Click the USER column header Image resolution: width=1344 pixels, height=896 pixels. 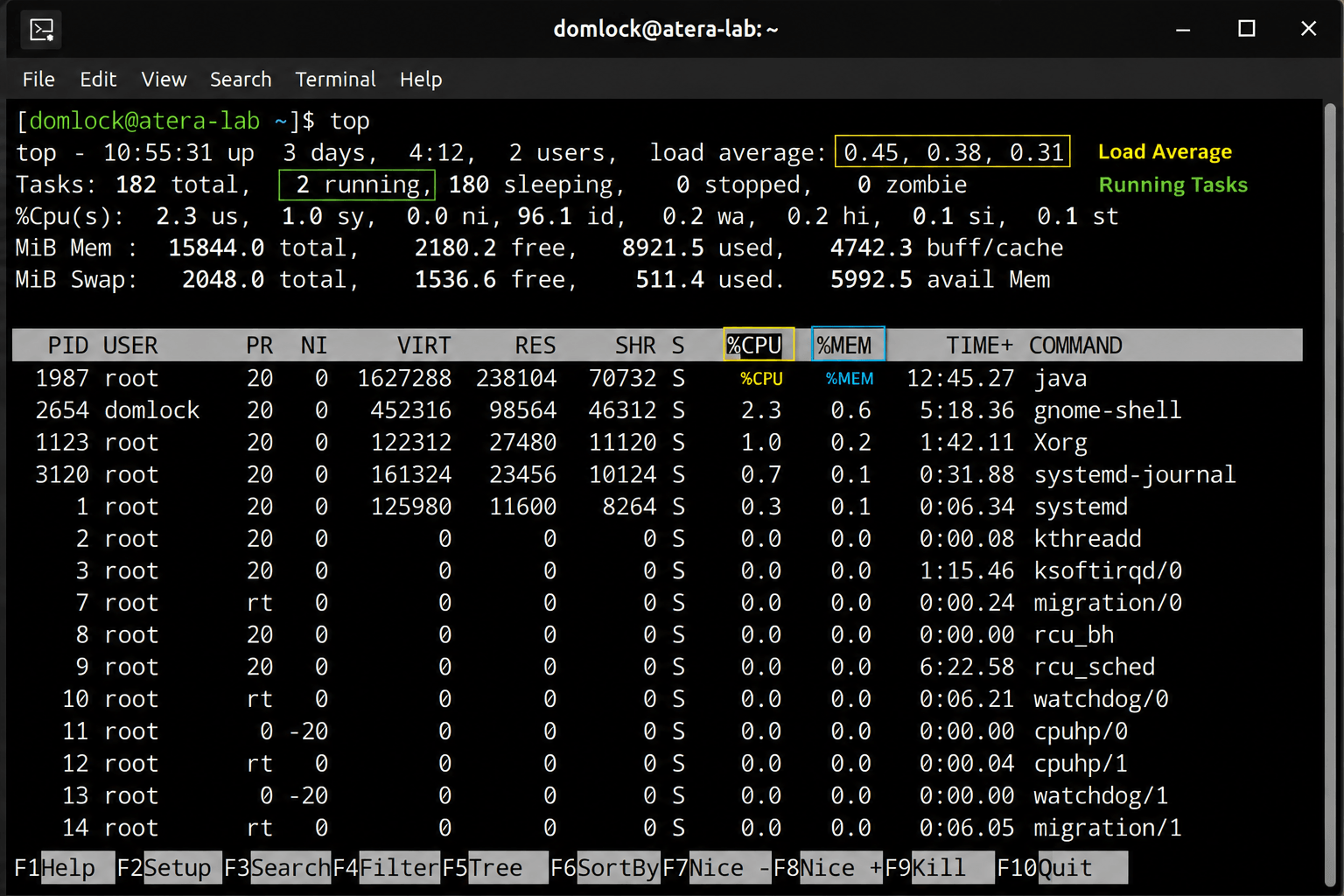130,346
